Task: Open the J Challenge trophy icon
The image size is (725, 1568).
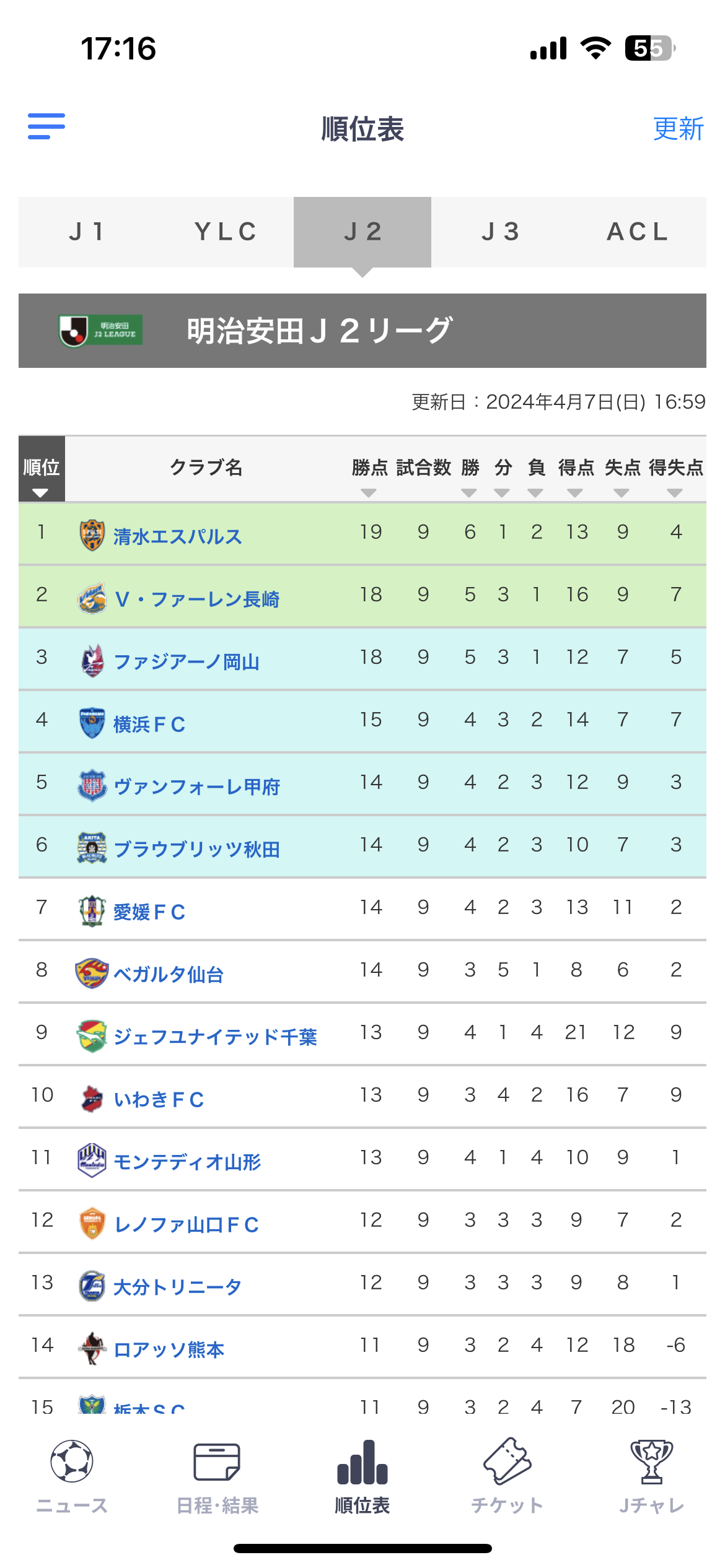Action: point(651,1461)
